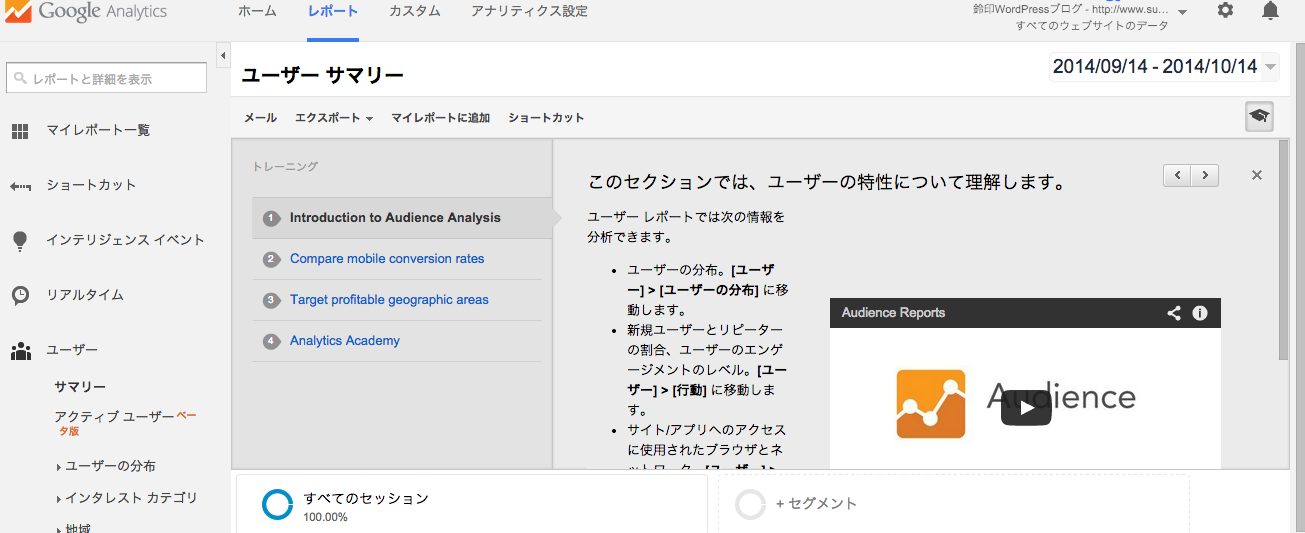This screenshot has height=533, width=1305.
Task: Toggle the training graduation cap icon
Action: [x=1259, y=117]
